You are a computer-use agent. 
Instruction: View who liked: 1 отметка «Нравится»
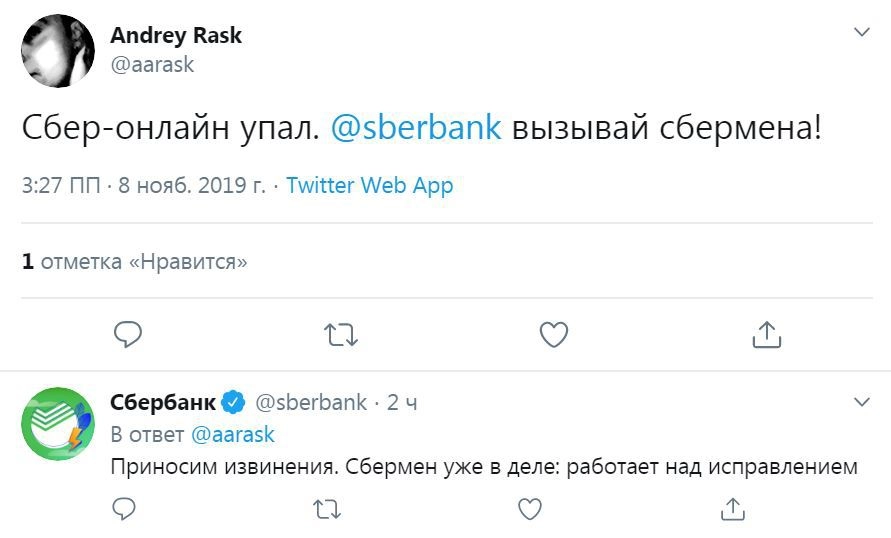[135, 262]
